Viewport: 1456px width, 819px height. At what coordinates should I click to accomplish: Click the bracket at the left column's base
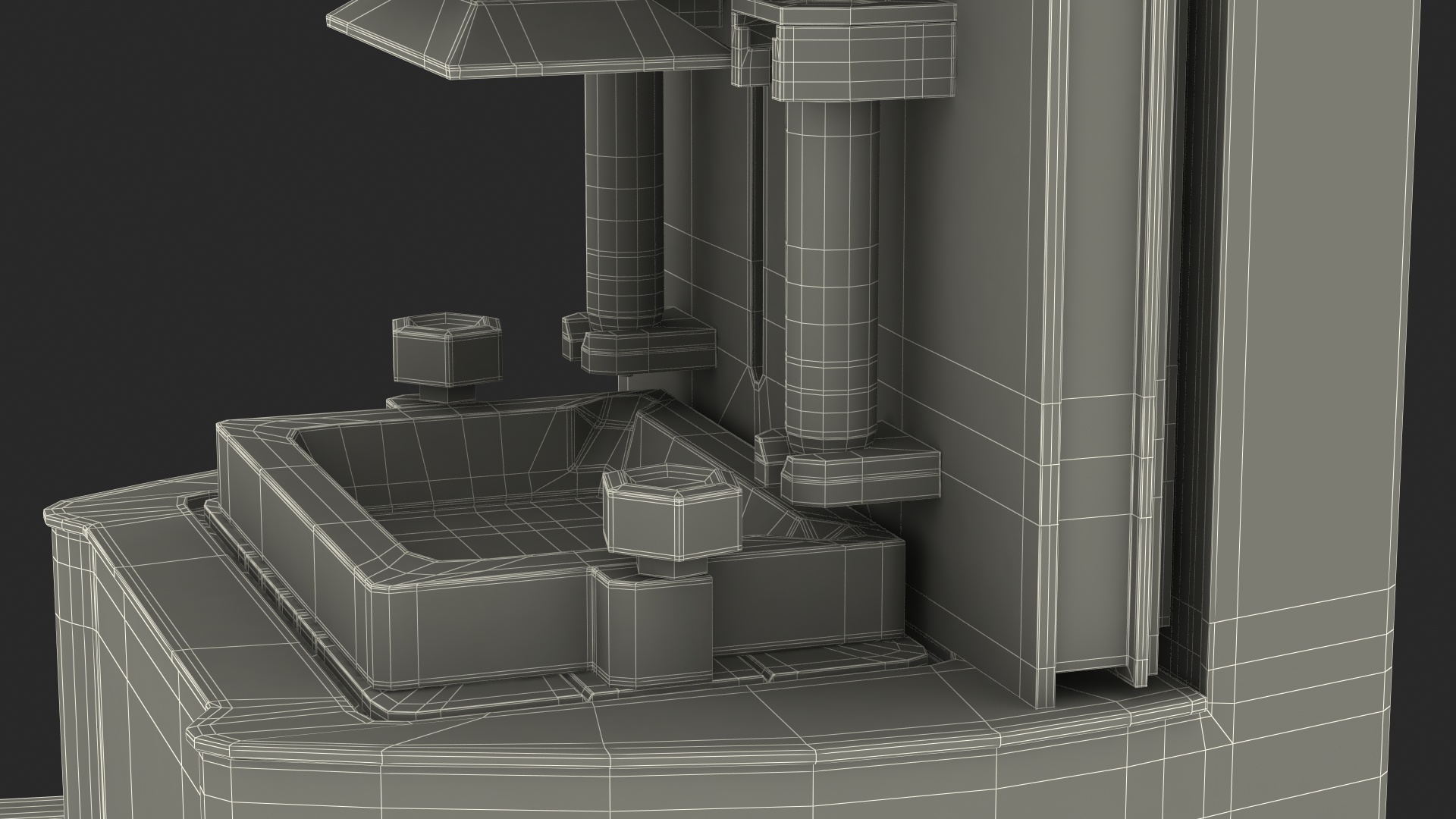tap(639, 342)
